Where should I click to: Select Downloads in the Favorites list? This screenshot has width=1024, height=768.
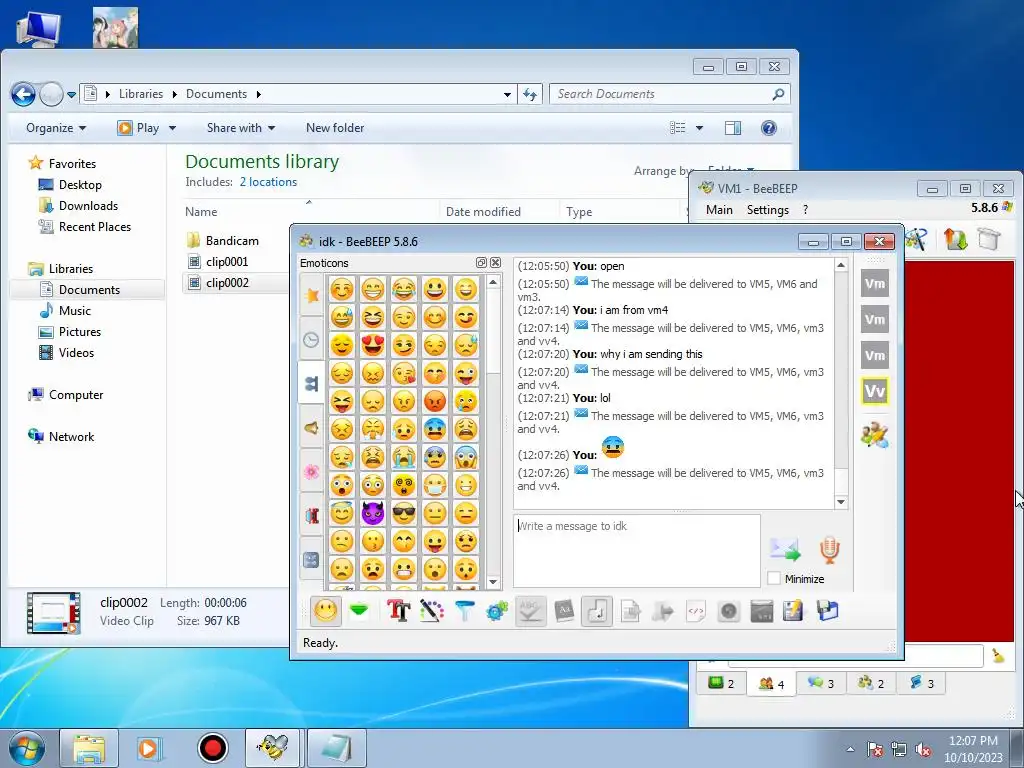88,206
